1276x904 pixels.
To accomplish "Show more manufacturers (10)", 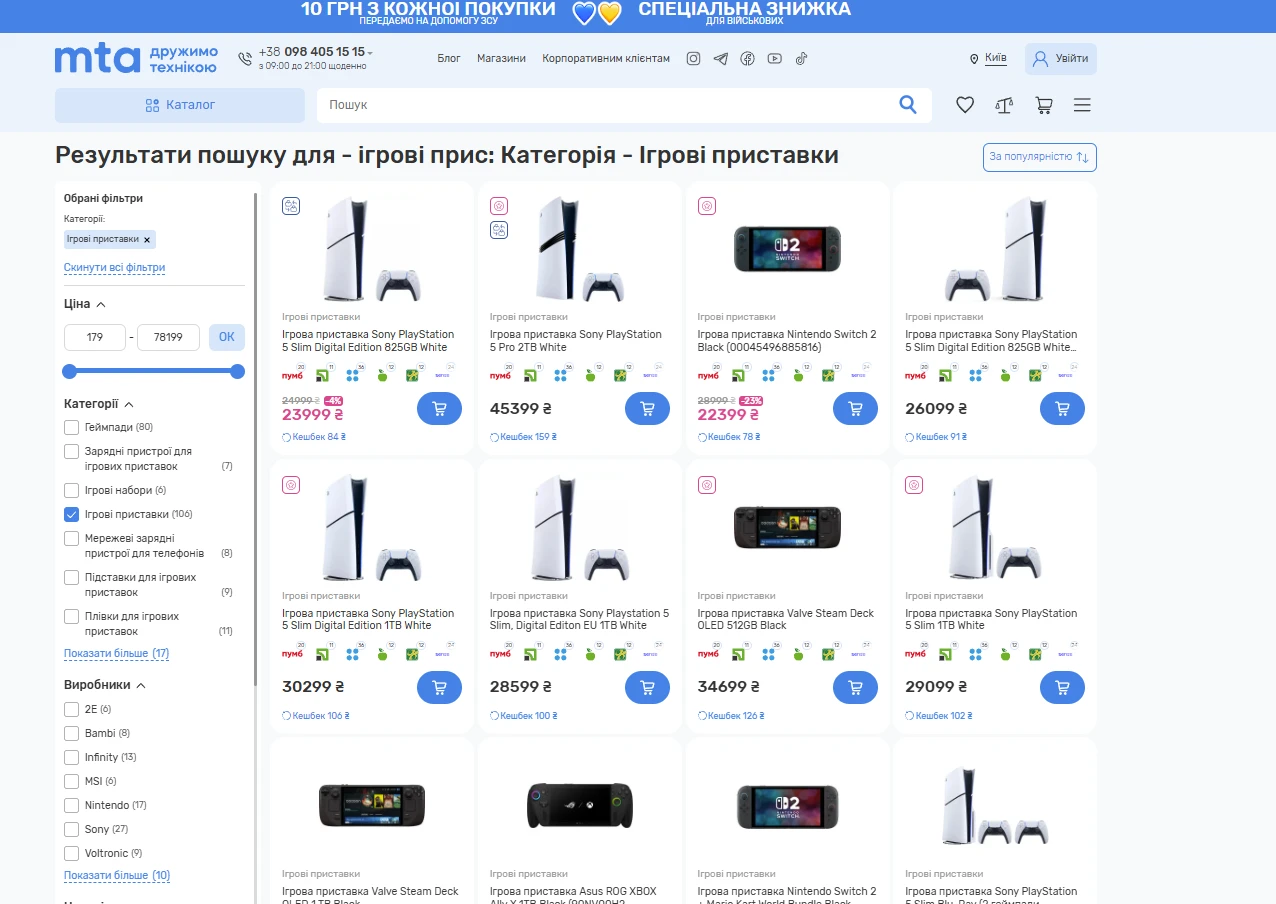I will click(x=117, y=875).
